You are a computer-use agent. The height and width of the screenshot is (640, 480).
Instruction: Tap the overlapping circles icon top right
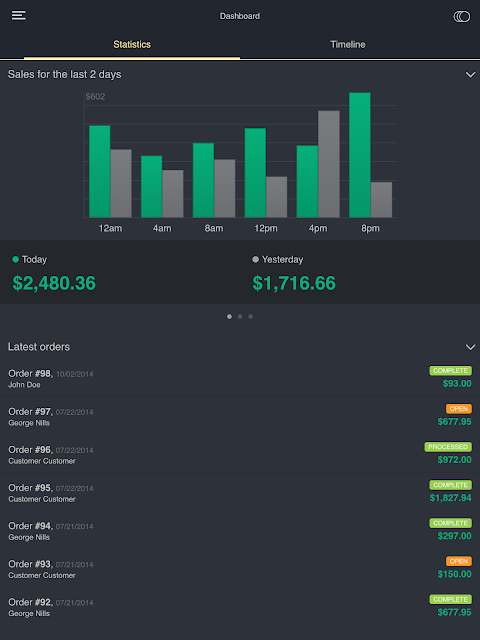[x=462, y=16]
